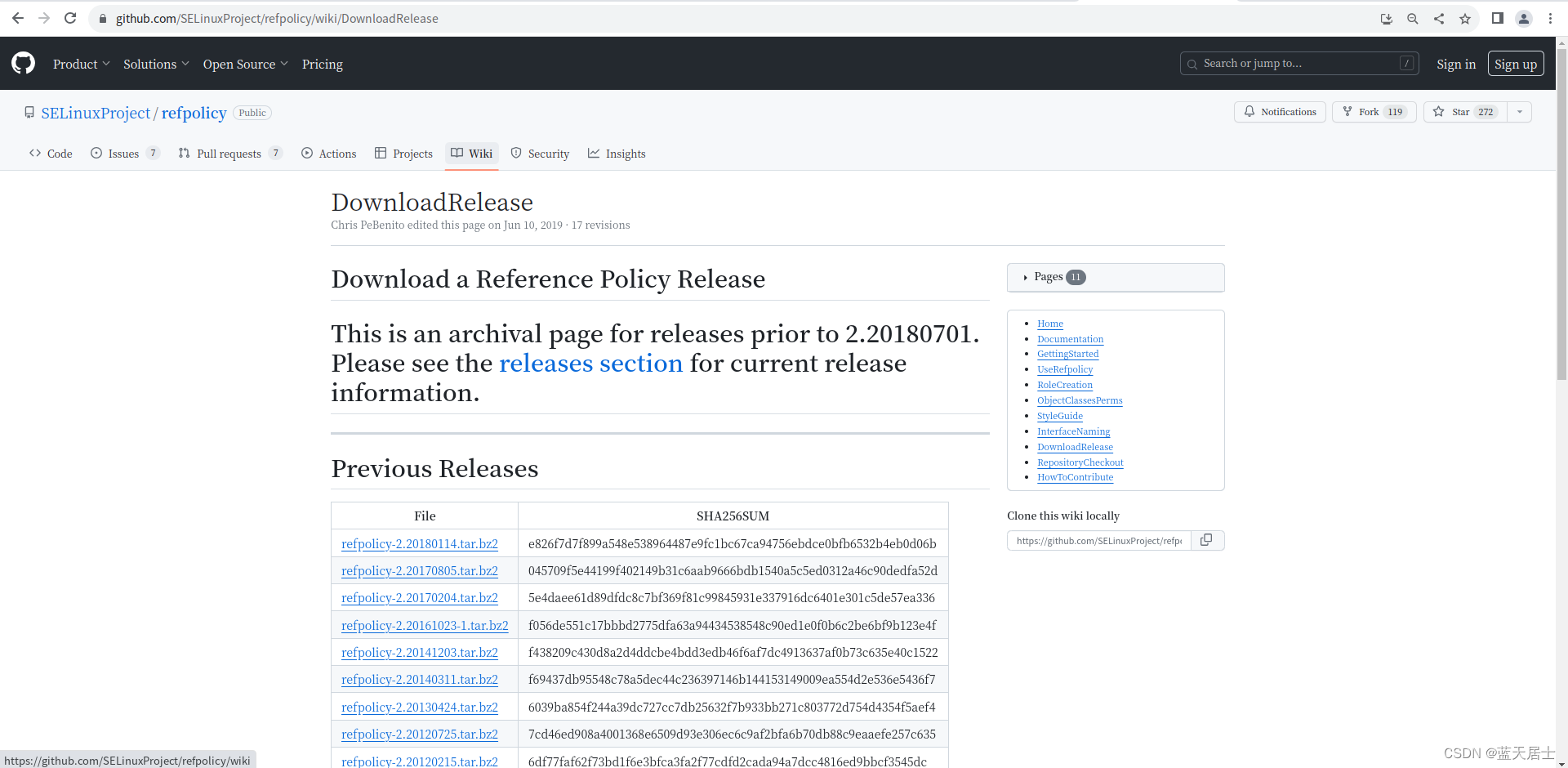Image resolution: width=1568 pixels, height=768 pixels.
Task: Open the StyleGuide wiki page
Action: tap(1059, 416)
